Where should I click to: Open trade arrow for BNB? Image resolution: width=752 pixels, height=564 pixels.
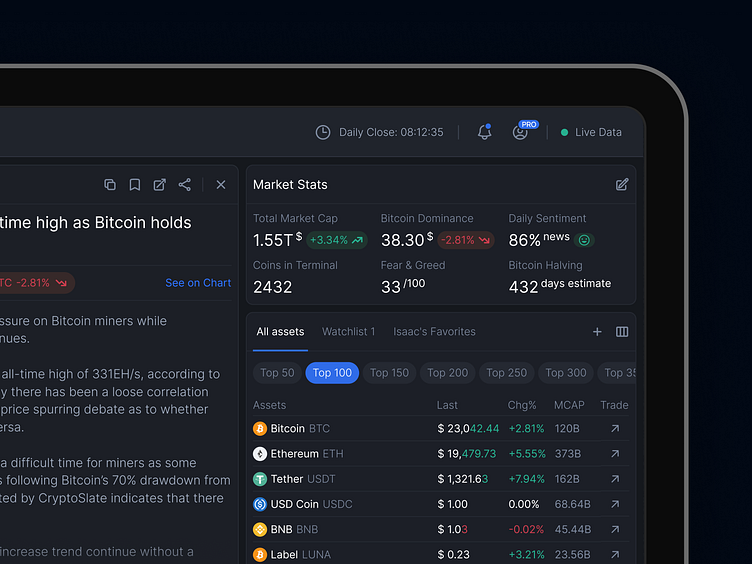[x=615, y=529]
